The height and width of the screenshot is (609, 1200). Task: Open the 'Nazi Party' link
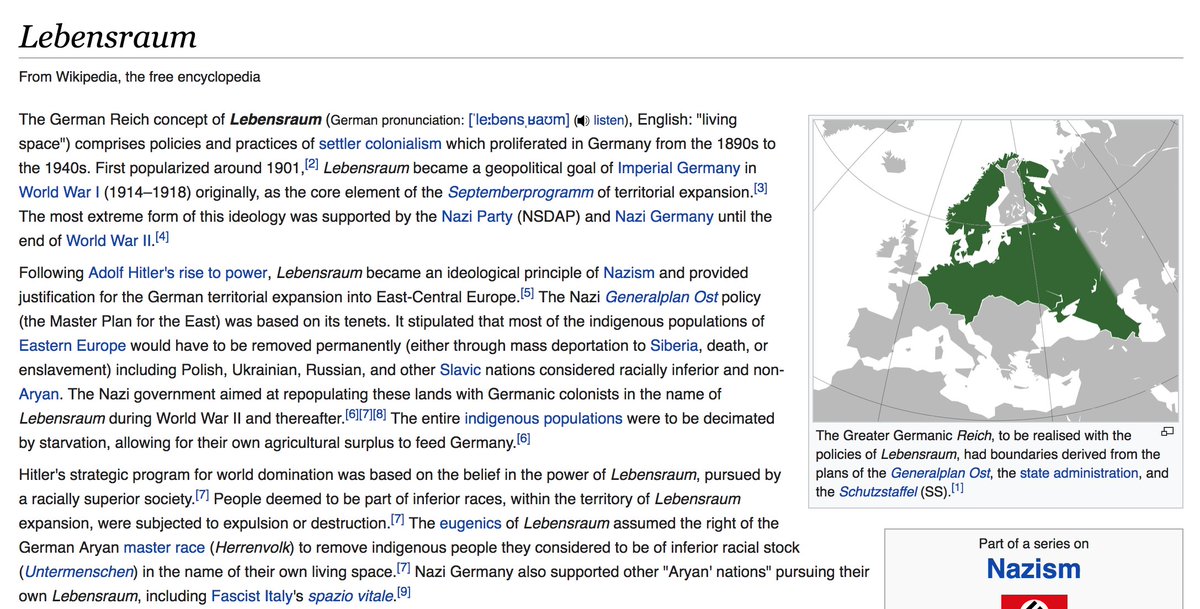[x=477, y=216]
